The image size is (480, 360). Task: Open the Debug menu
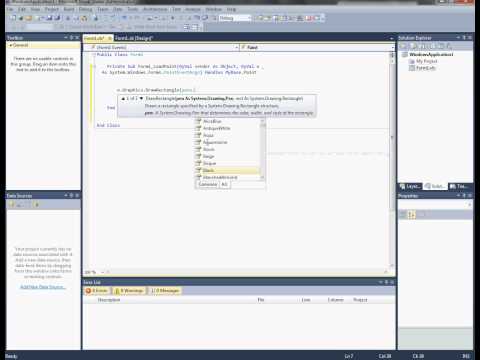86,9
